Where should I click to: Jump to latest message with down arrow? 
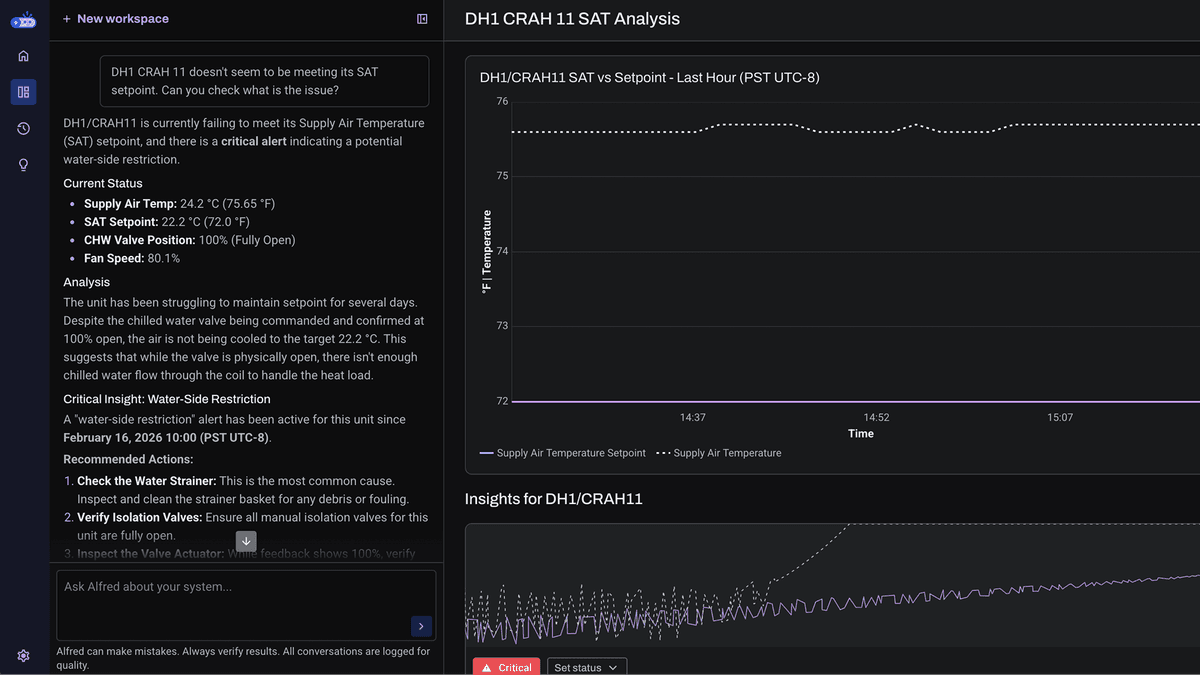click(x=246, y=541)
